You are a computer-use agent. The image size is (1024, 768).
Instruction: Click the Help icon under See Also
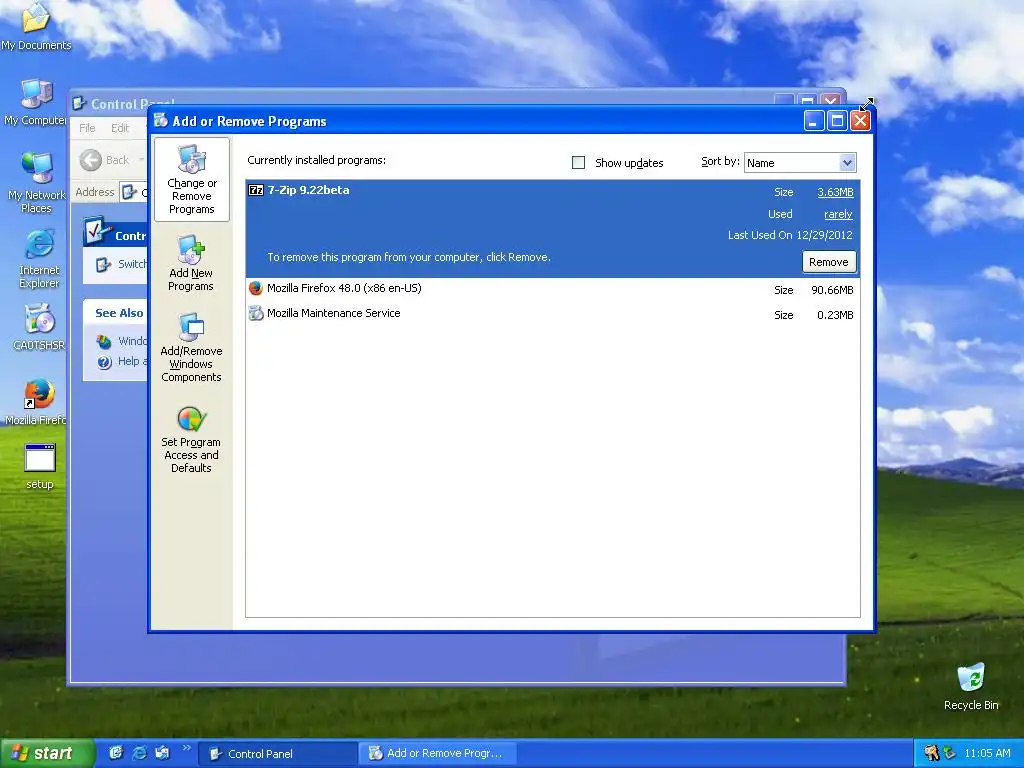point(104,362)
